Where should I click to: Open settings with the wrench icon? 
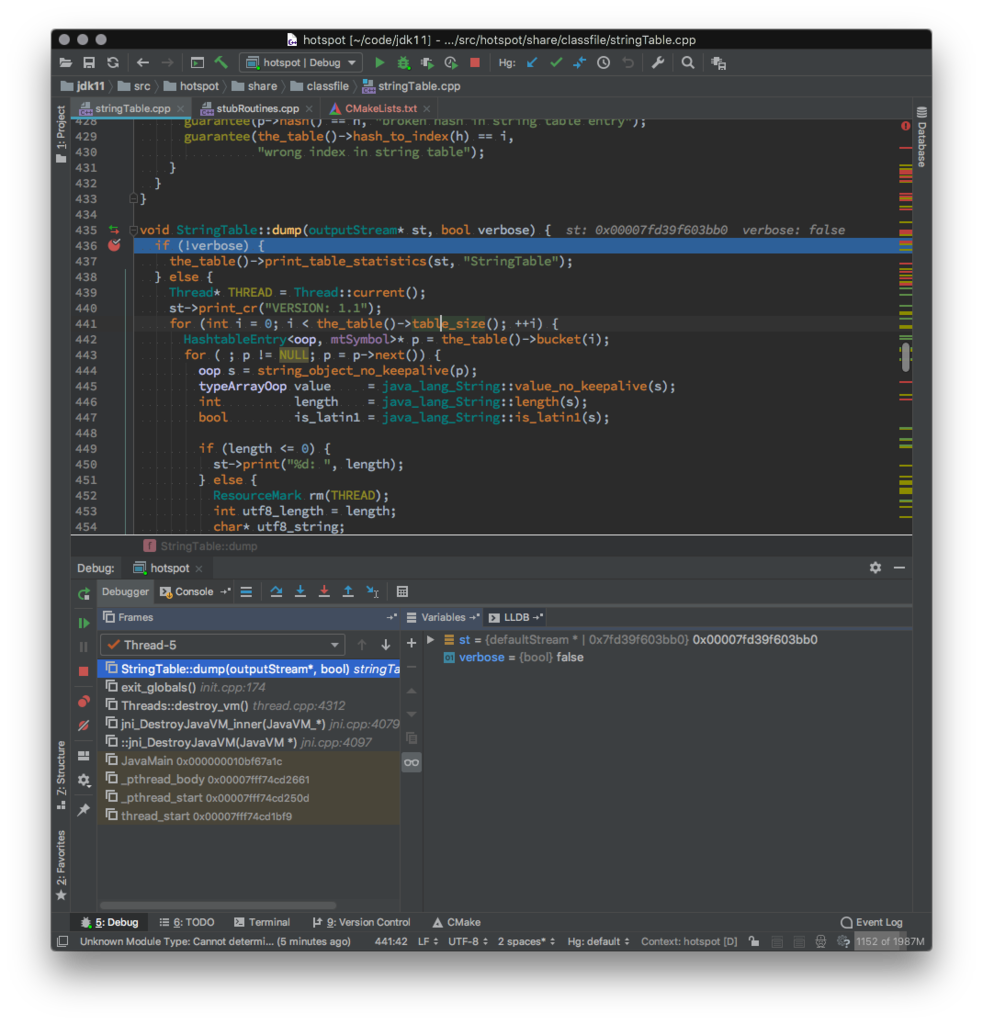658,63
